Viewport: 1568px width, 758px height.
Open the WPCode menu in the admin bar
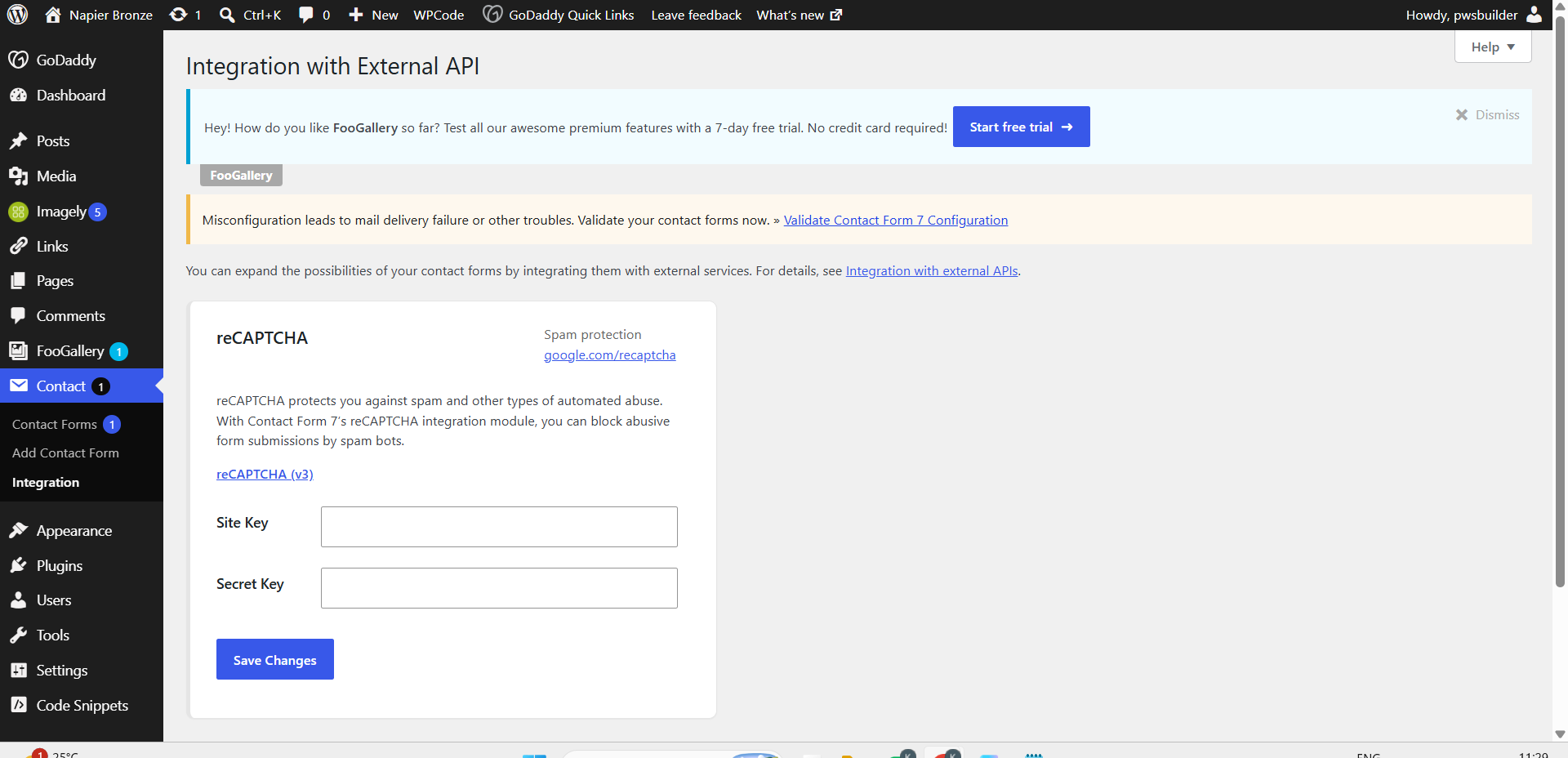(439, 15)
